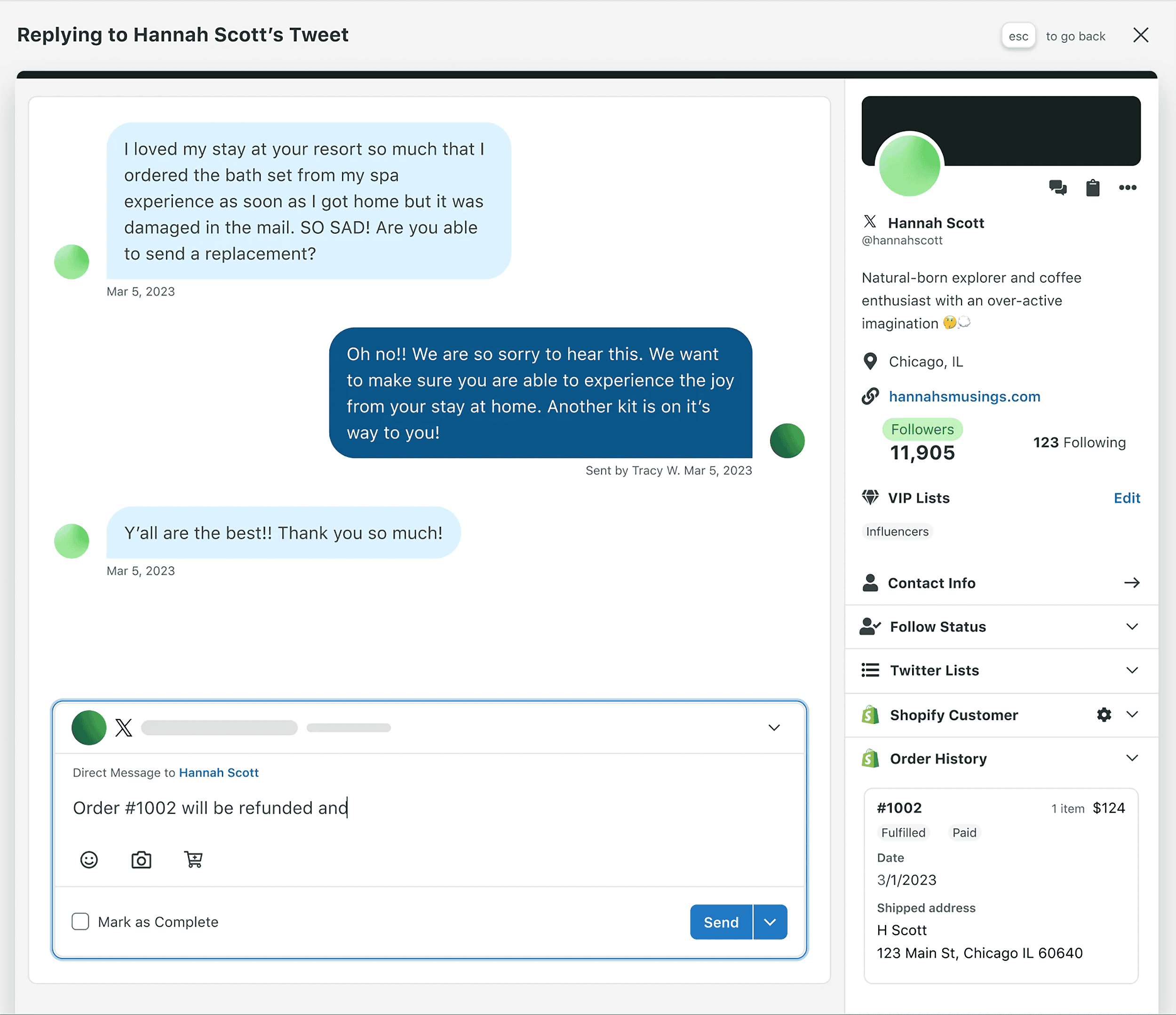Check the Mark as Complete checkbox
The image size is (1176, 1015).
tap(80, 921)
